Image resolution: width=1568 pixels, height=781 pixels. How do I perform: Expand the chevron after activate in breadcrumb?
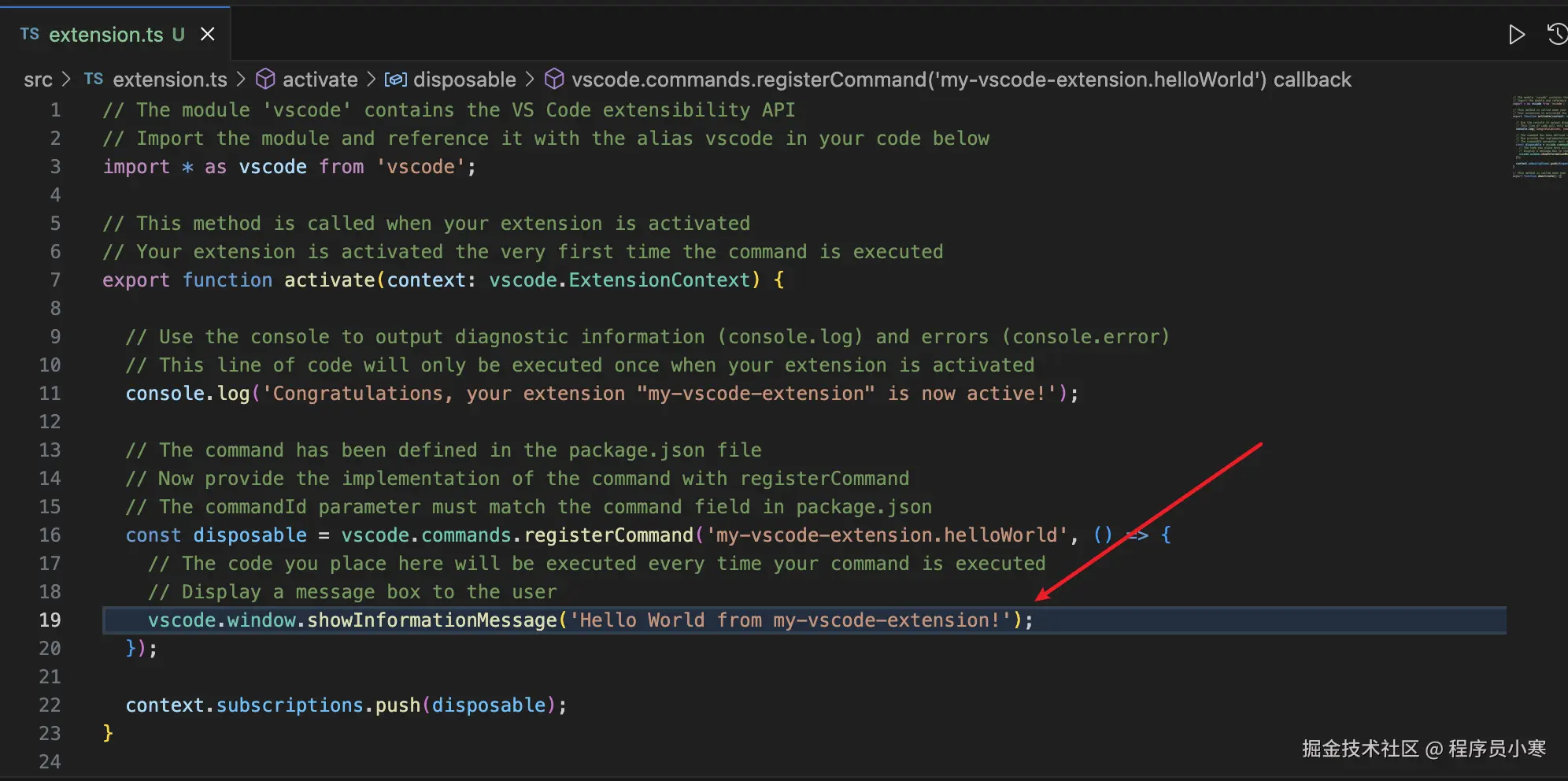371,80
